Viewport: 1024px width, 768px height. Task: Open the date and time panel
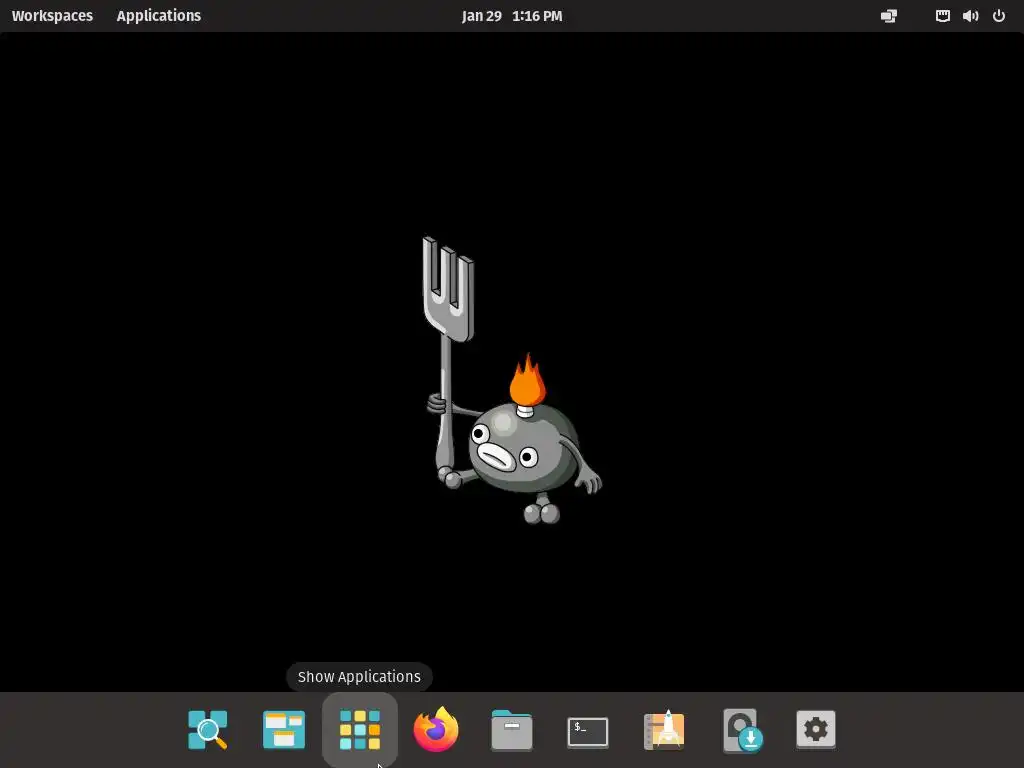pos(512,16)
